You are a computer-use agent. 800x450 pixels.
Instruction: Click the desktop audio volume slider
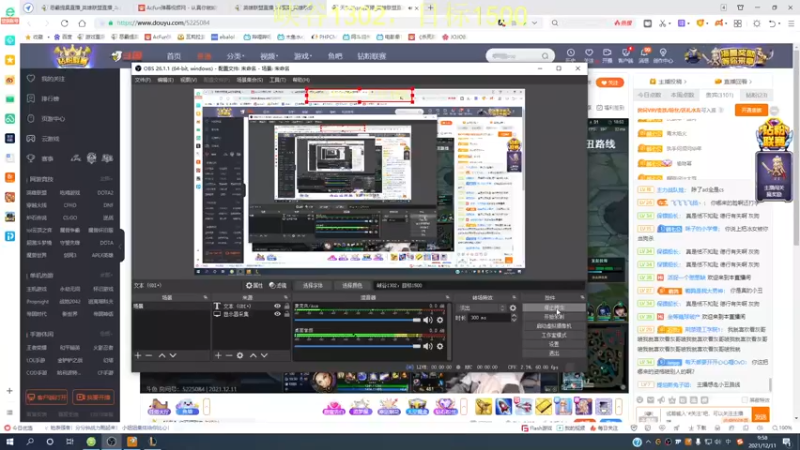tap(357, 346)
